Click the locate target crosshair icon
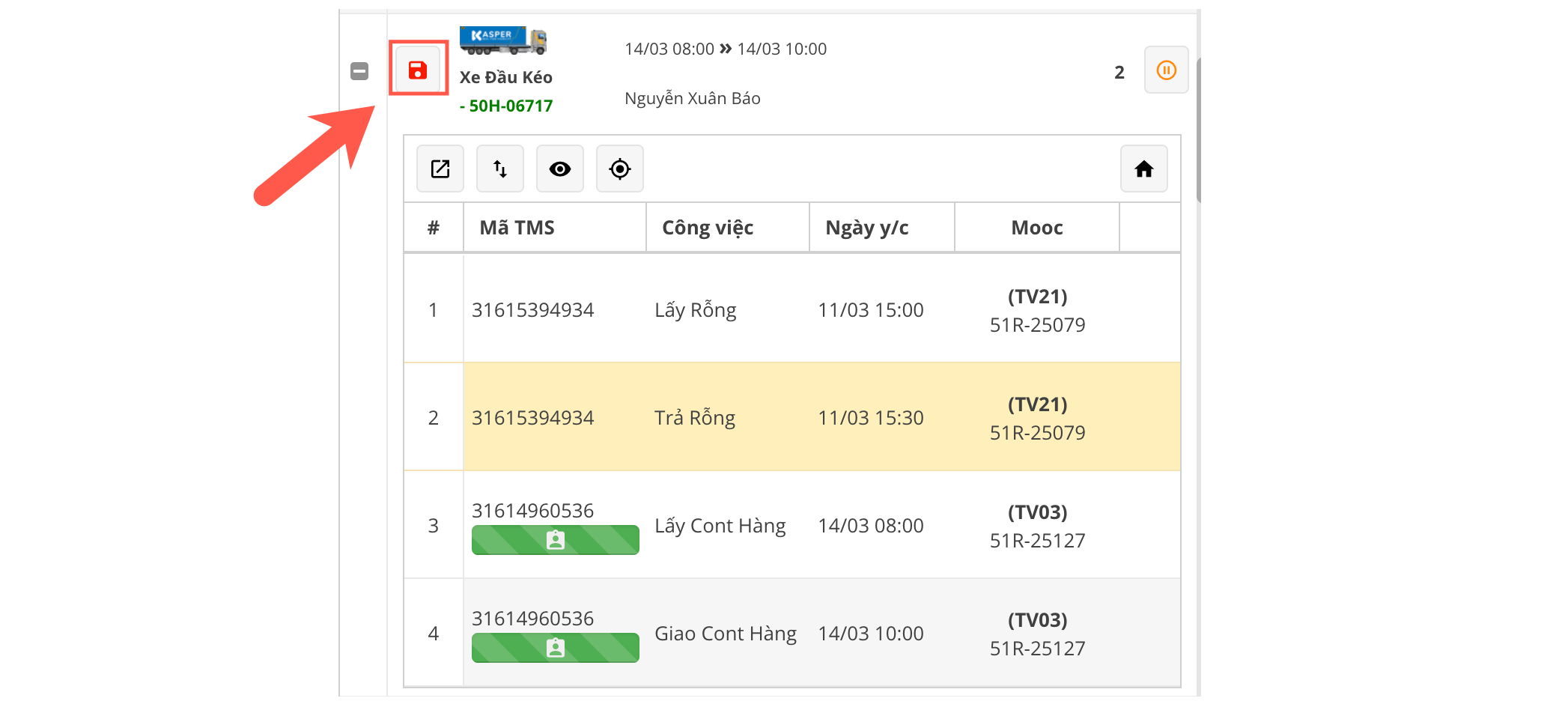Image resolution: width=1568 pixels, height=713 pixels. (620, 169)
